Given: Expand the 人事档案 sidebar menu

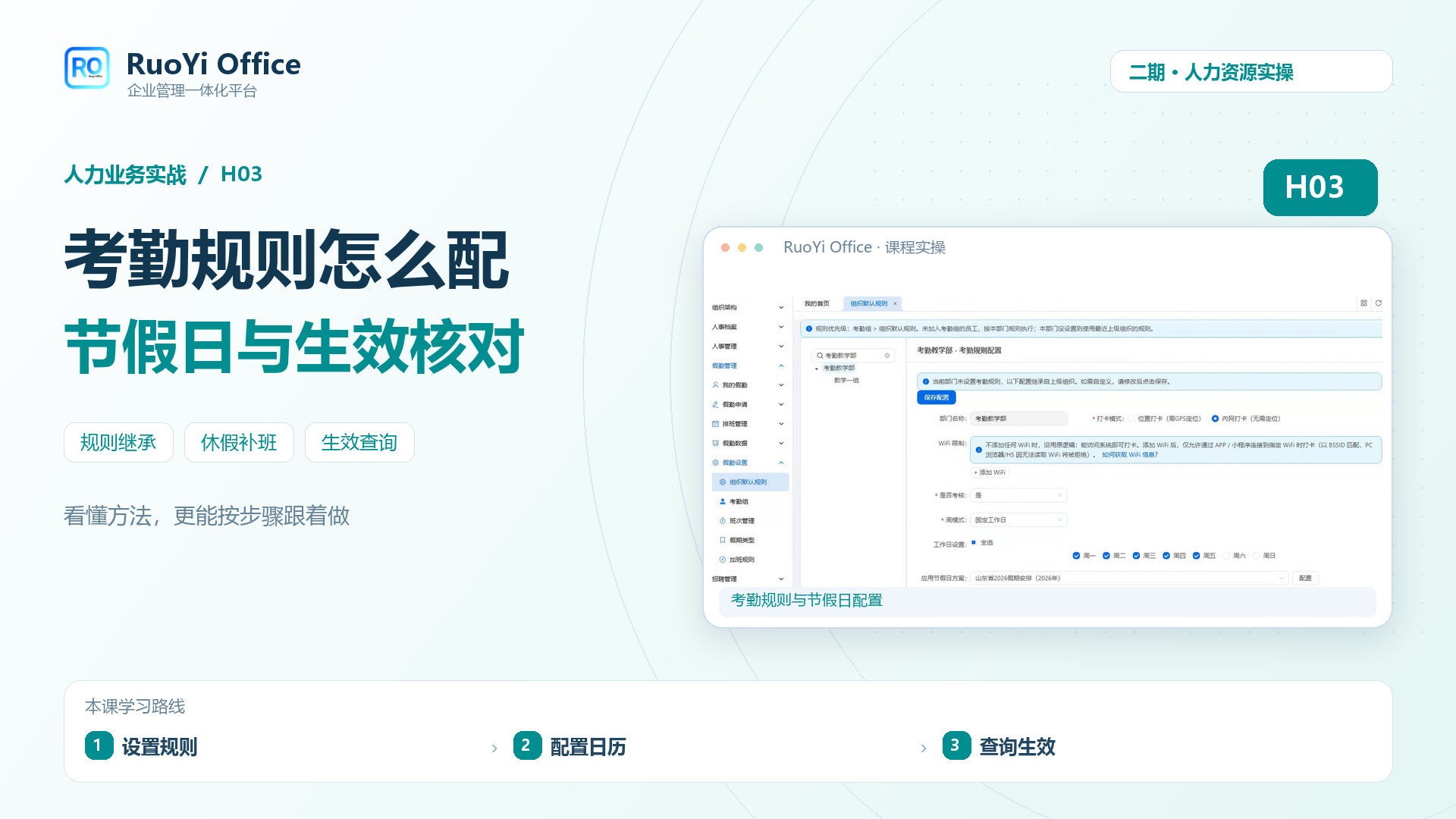Looking at the screenshot, I should [748, 327].
